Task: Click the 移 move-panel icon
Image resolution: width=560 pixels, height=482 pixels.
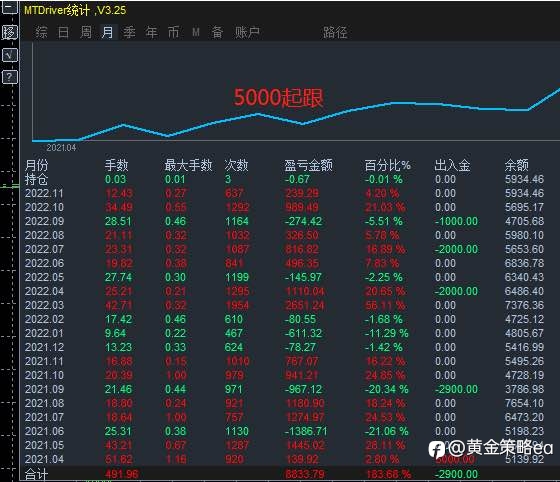Action: pyautogui.click(x=10, y=32)
